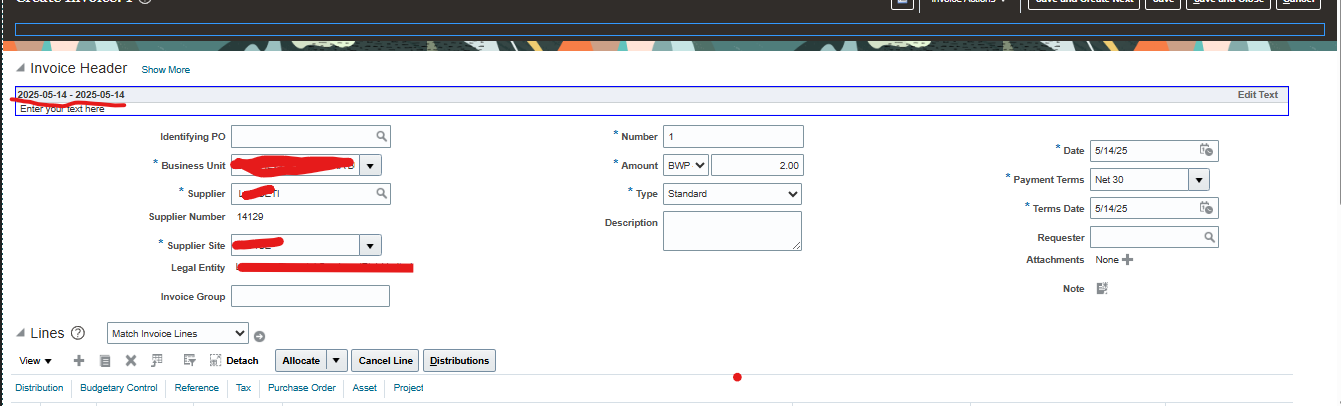Expand the Supplier Site dropdown arrow
The width and height of the screenshot is (1341, 406).
(x=370, y=245)
